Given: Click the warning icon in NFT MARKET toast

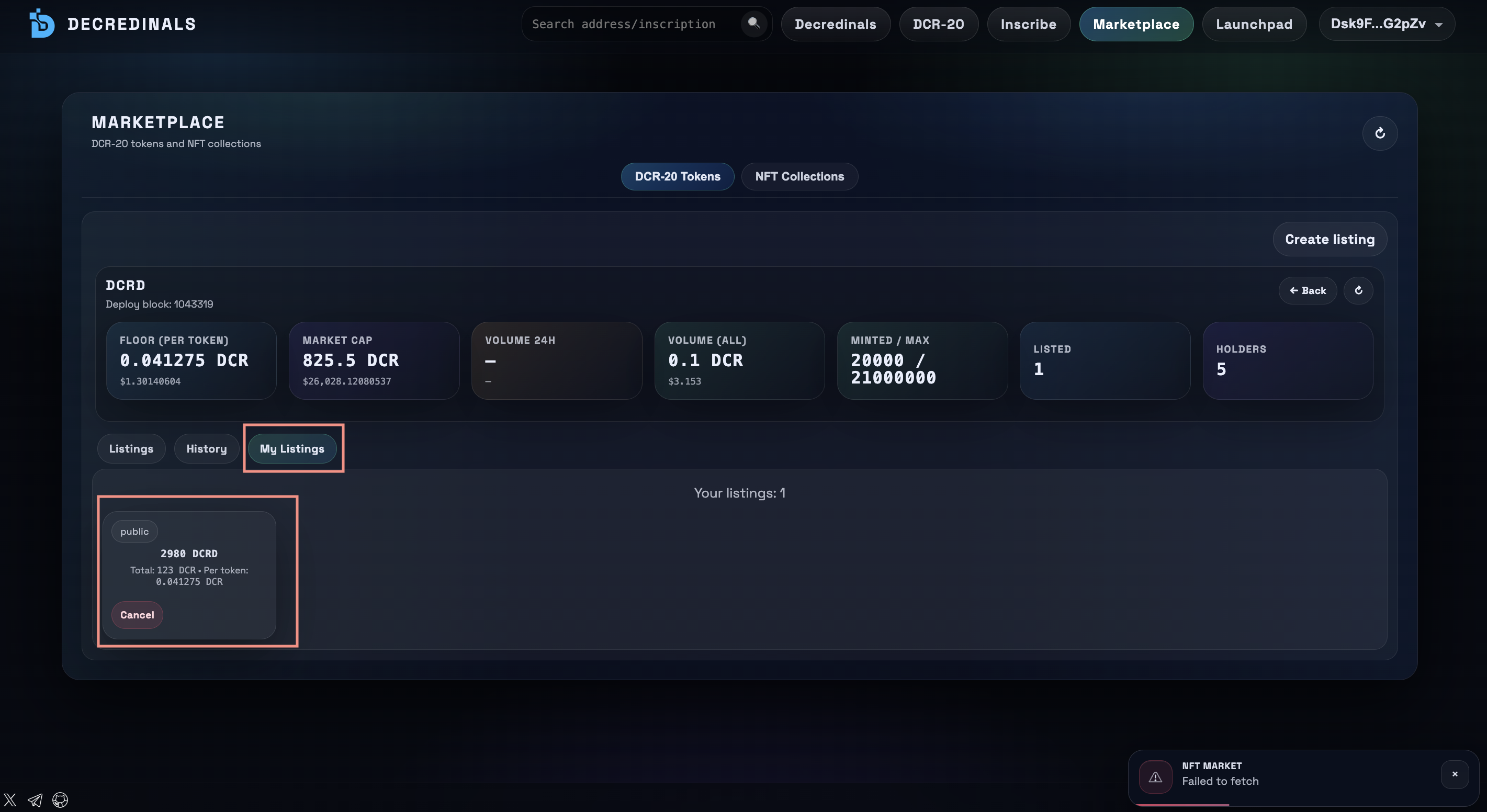Looking at the screenshot, I should 1155,777.
